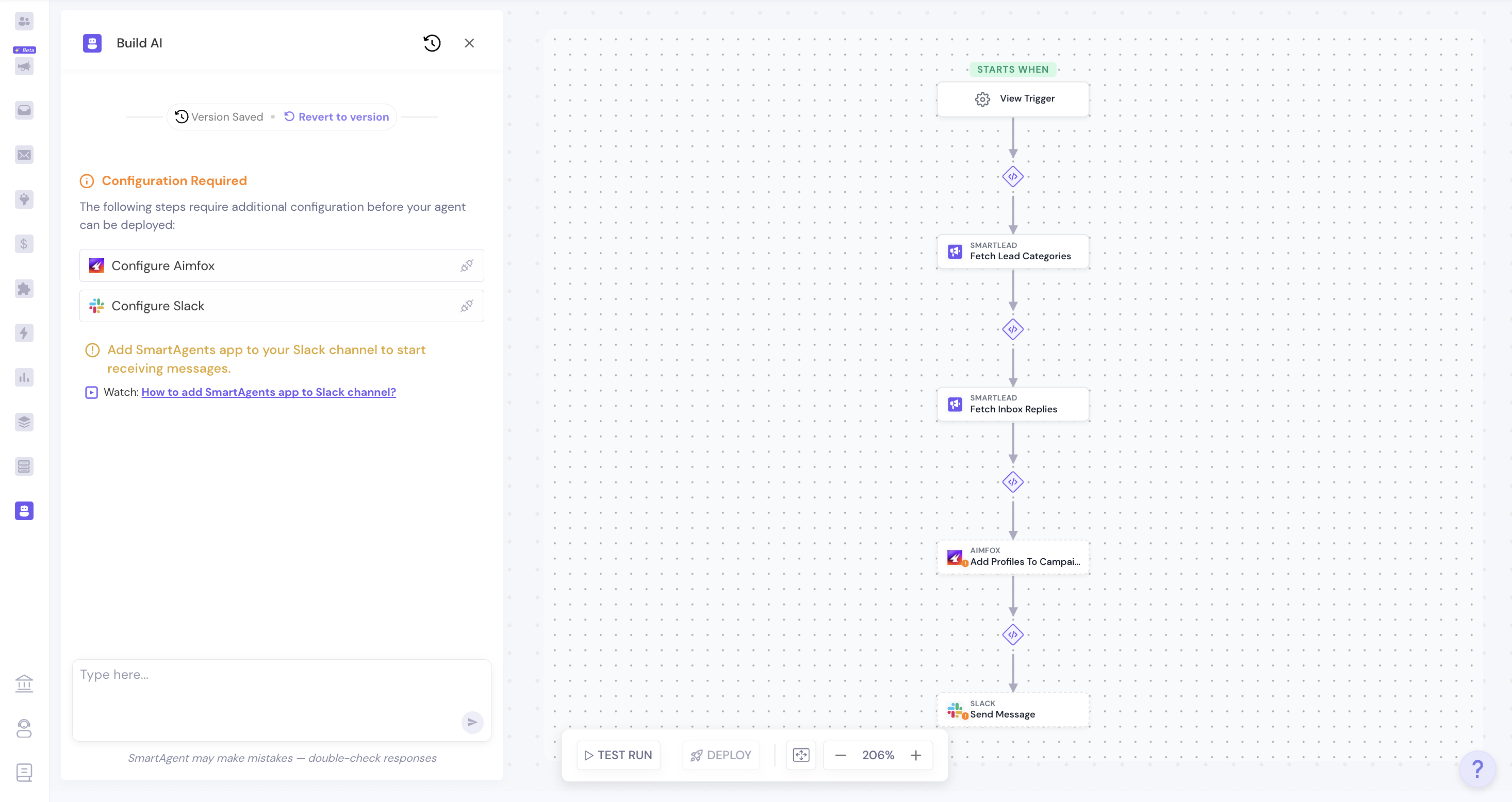The image size is (1512, 802).
Task: Click the fit-to-screen canvas icon
Action: pos(801,755)
